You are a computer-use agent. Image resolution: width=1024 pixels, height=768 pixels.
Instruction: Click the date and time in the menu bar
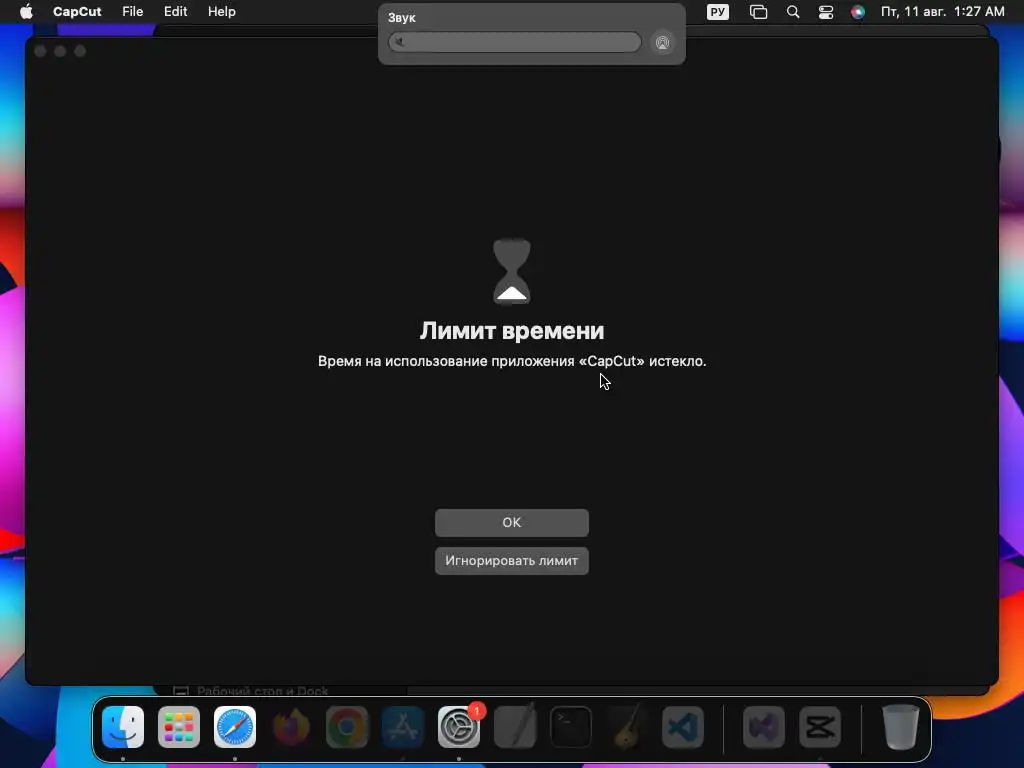942,12
